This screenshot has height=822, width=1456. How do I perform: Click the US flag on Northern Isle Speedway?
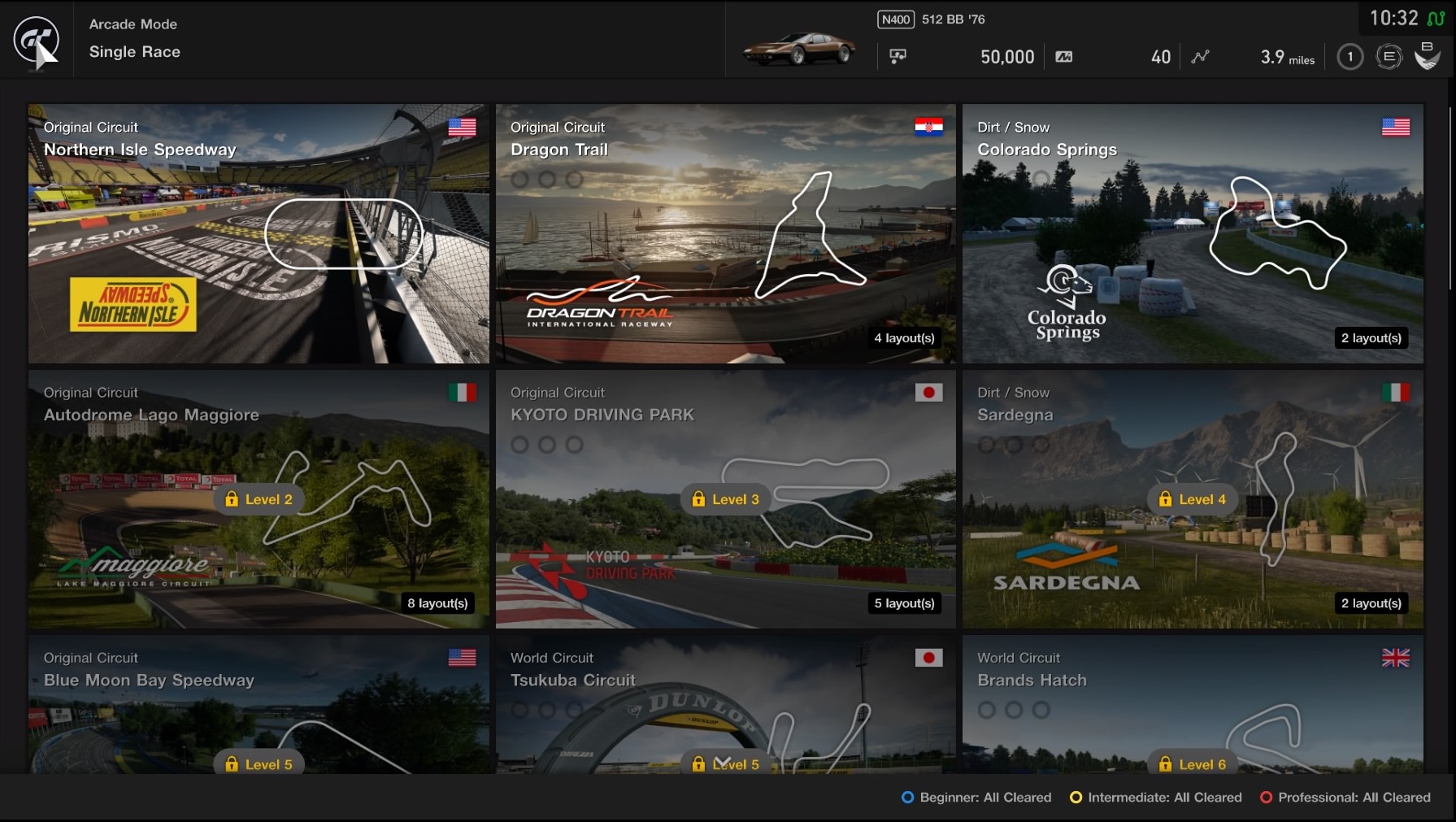point(462,128)
